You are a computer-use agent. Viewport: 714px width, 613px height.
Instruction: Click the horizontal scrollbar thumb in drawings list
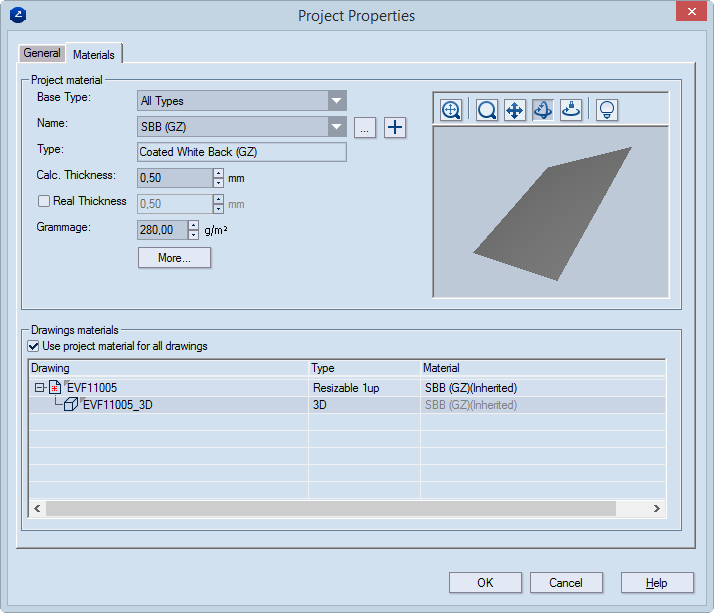coord(331,508)
